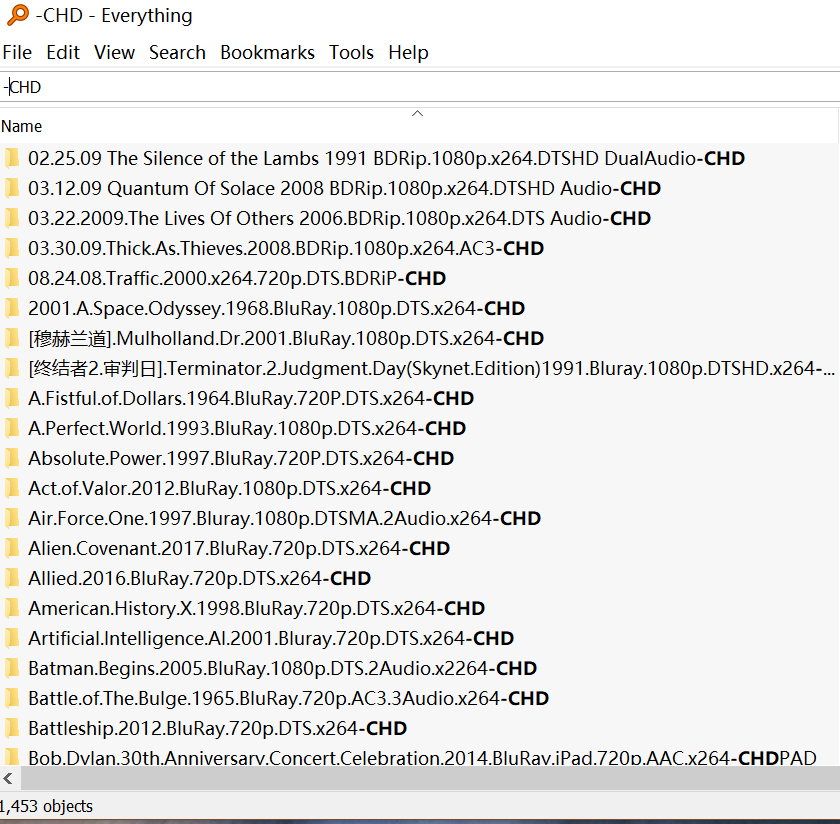Image resolution: width=840 pixels, height=824 pixels.
Task: Click folder icon beside Air Force One
Action: click(12, 518)
